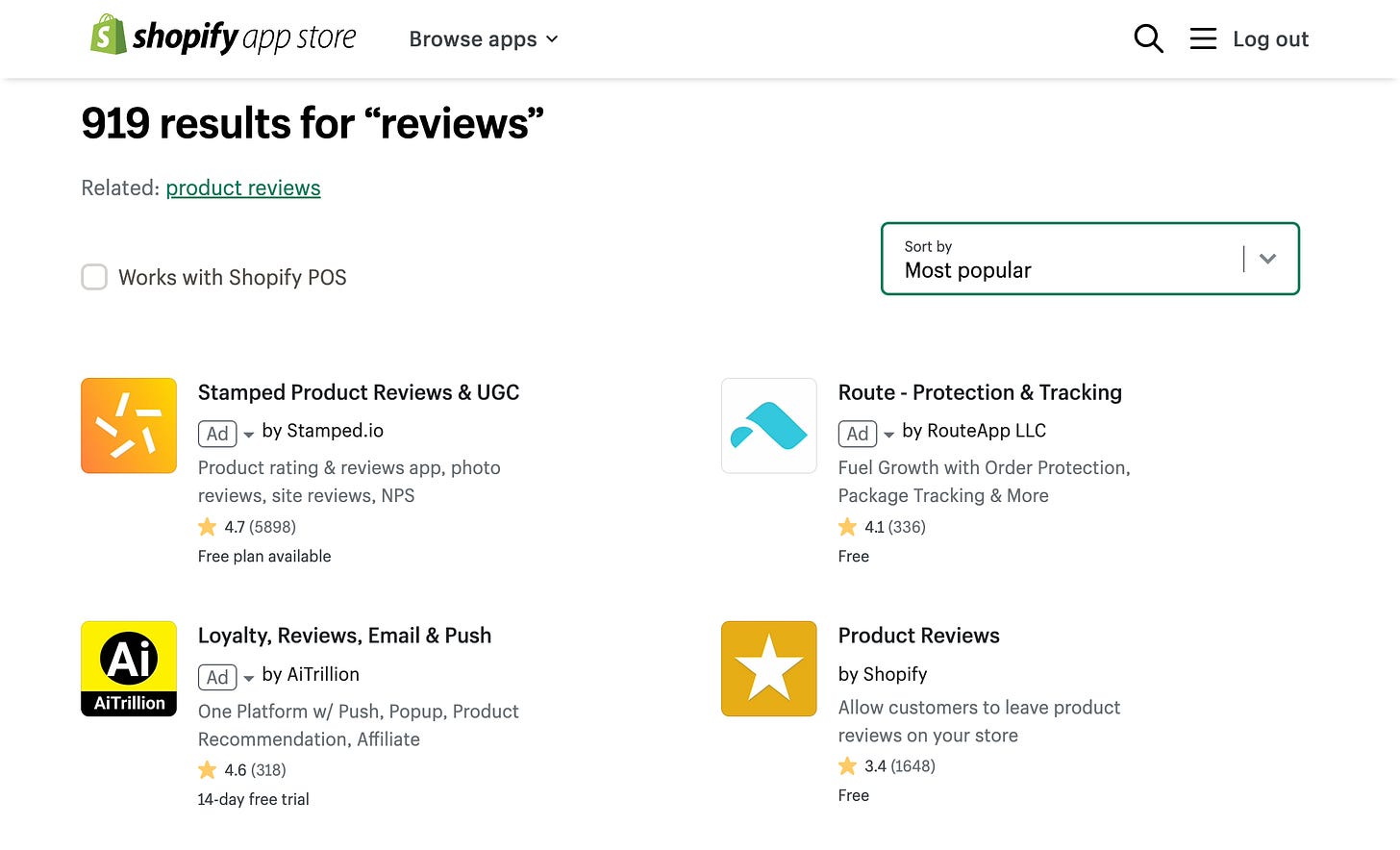Click the star icon beside 3.4 (1648)
This screenshot has height=850, width=1400.
tap(847, 766)
